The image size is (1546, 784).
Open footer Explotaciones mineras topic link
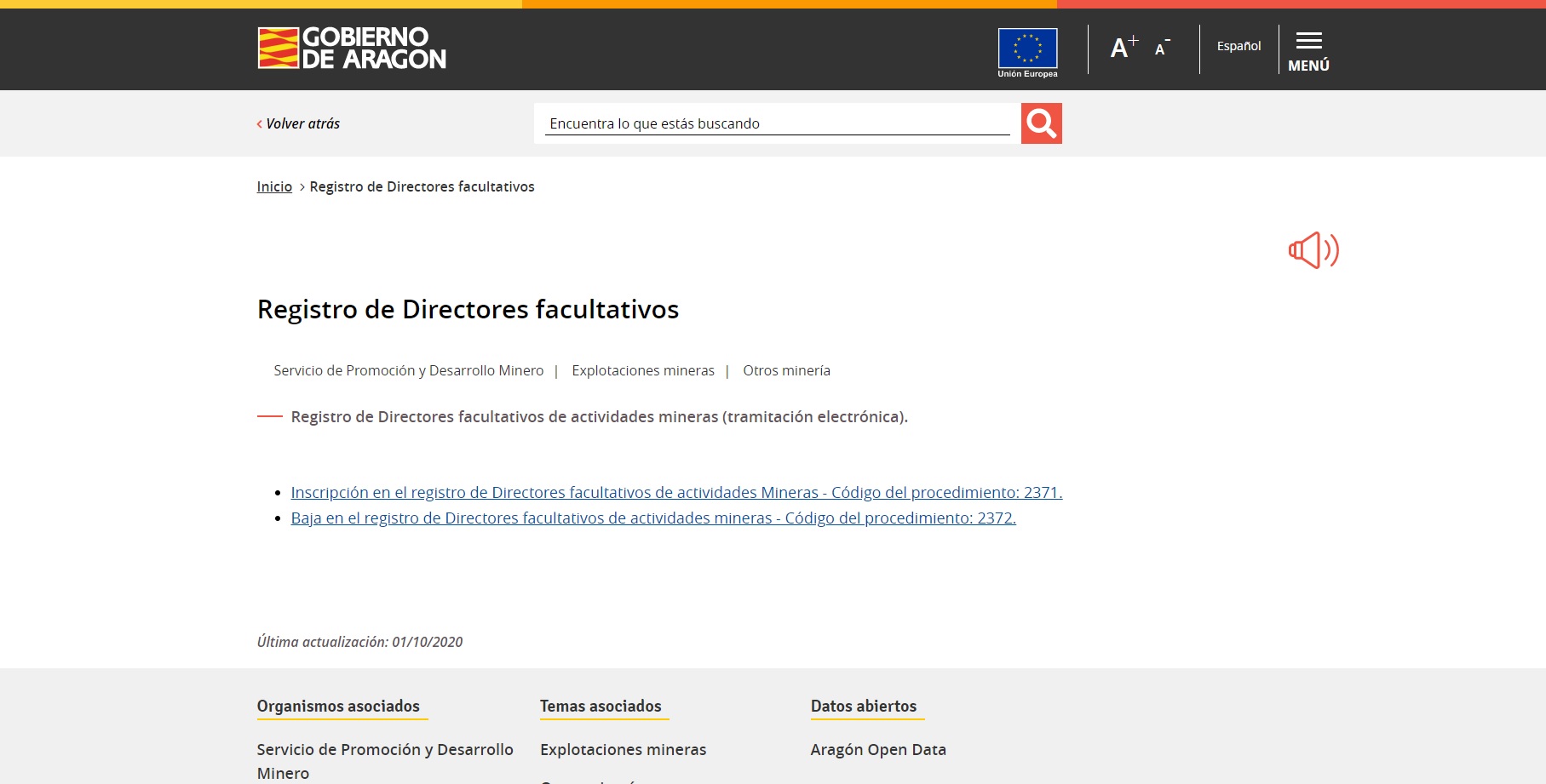623,749
